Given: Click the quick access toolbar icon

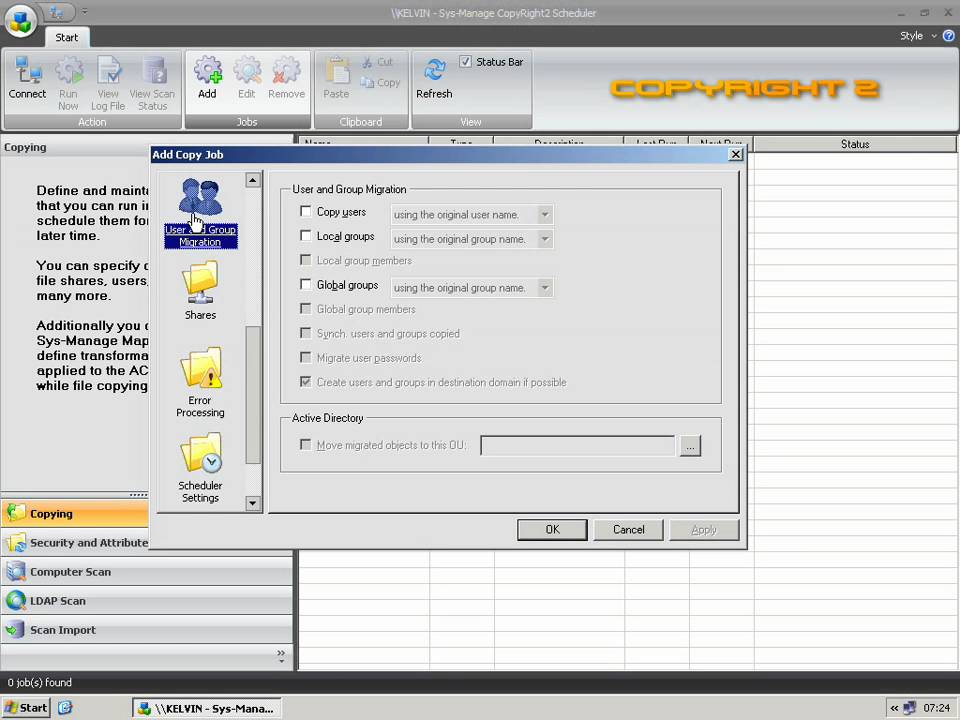Looking at the screenshot, I should pos(58,11).
